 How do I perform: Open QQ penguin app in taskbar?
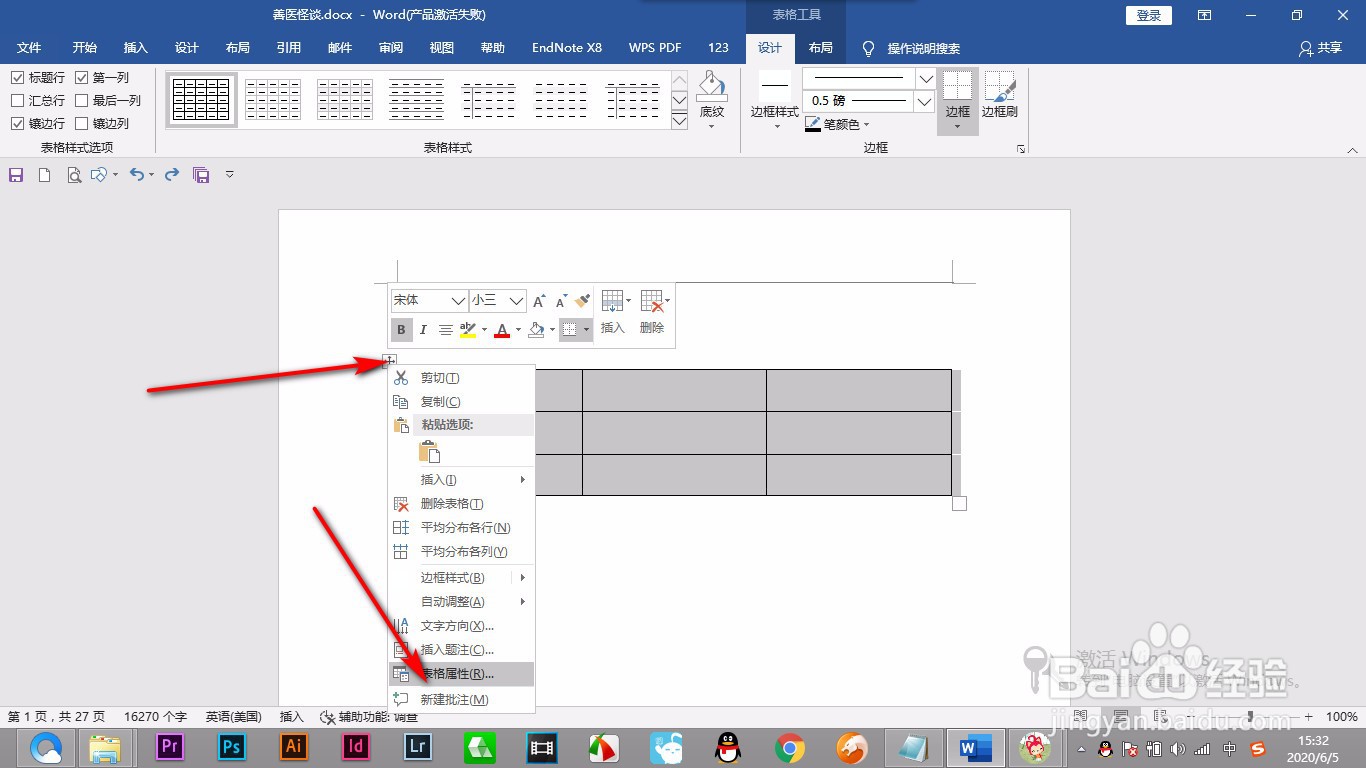coord(728,747)
